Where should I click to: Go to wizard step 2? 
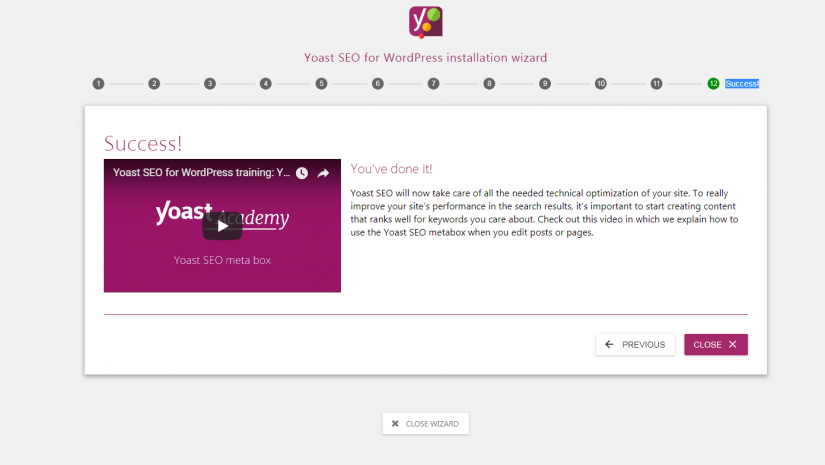click(154, 84)
